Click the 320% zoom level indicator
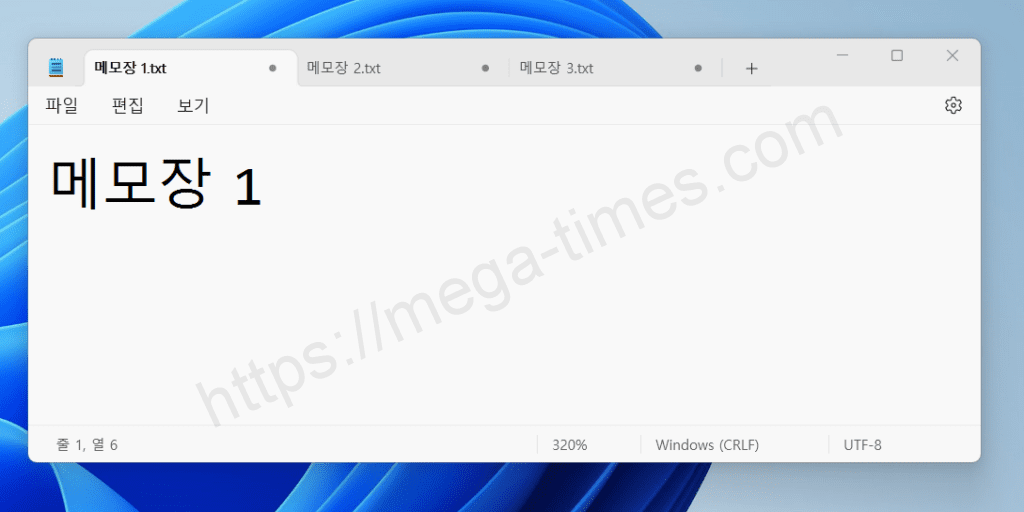This screenshot has width=1024, height=512. 569,445
